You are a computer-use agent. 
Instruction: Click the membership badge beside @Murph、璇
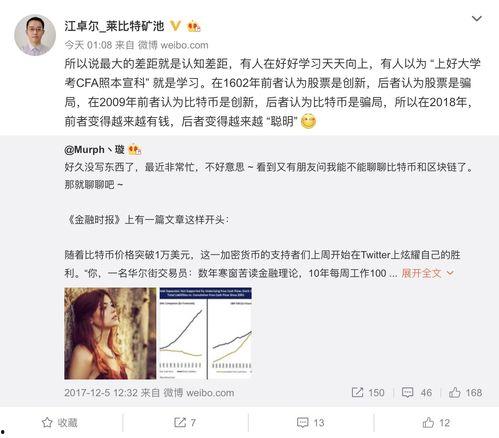[x=135, y=149]
